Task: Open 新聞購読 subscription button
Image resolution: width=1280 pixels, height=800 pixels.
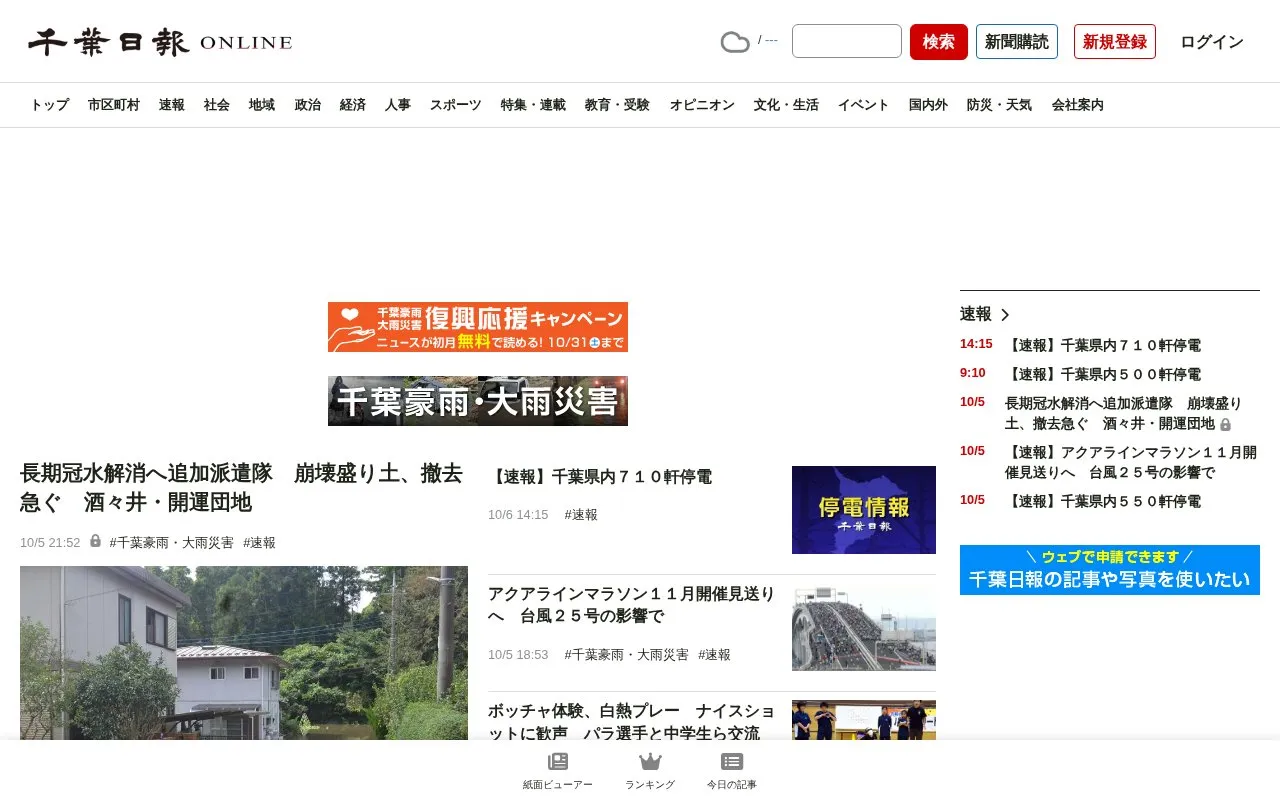Action: coord(1017,41)
